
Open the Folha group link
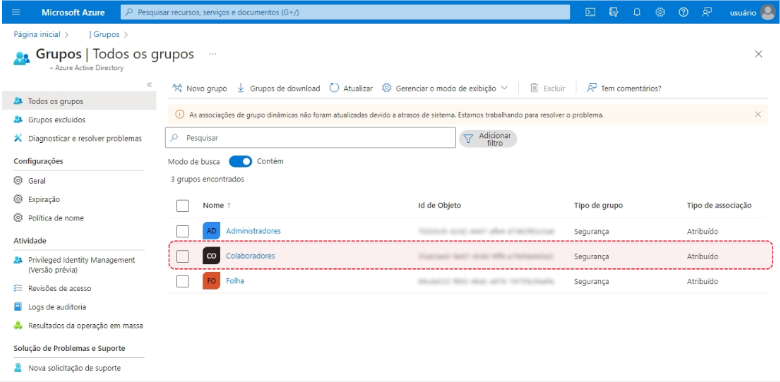click(235, 281)
